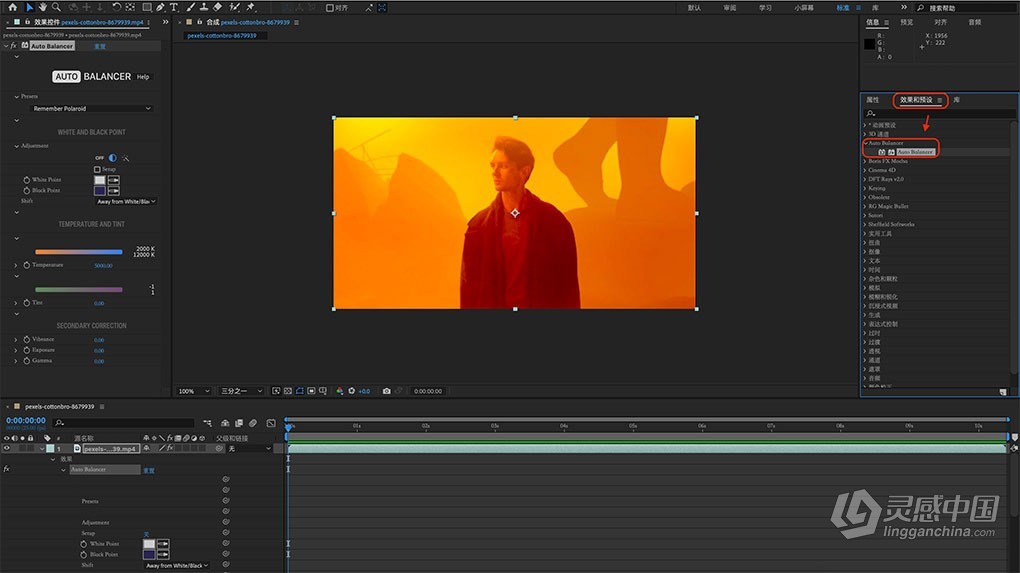Select the Roto Brush tool
The height and width of the screenshot is (573, 1020).
tap(235, 7)
